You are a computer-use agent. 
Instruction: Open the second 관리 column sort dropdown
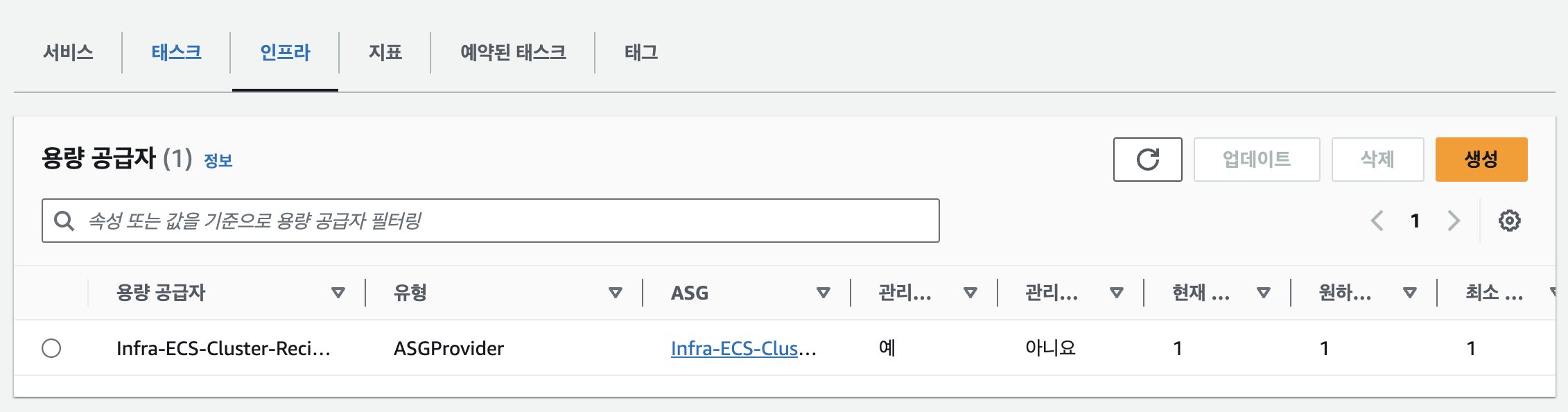point(1117,293)
